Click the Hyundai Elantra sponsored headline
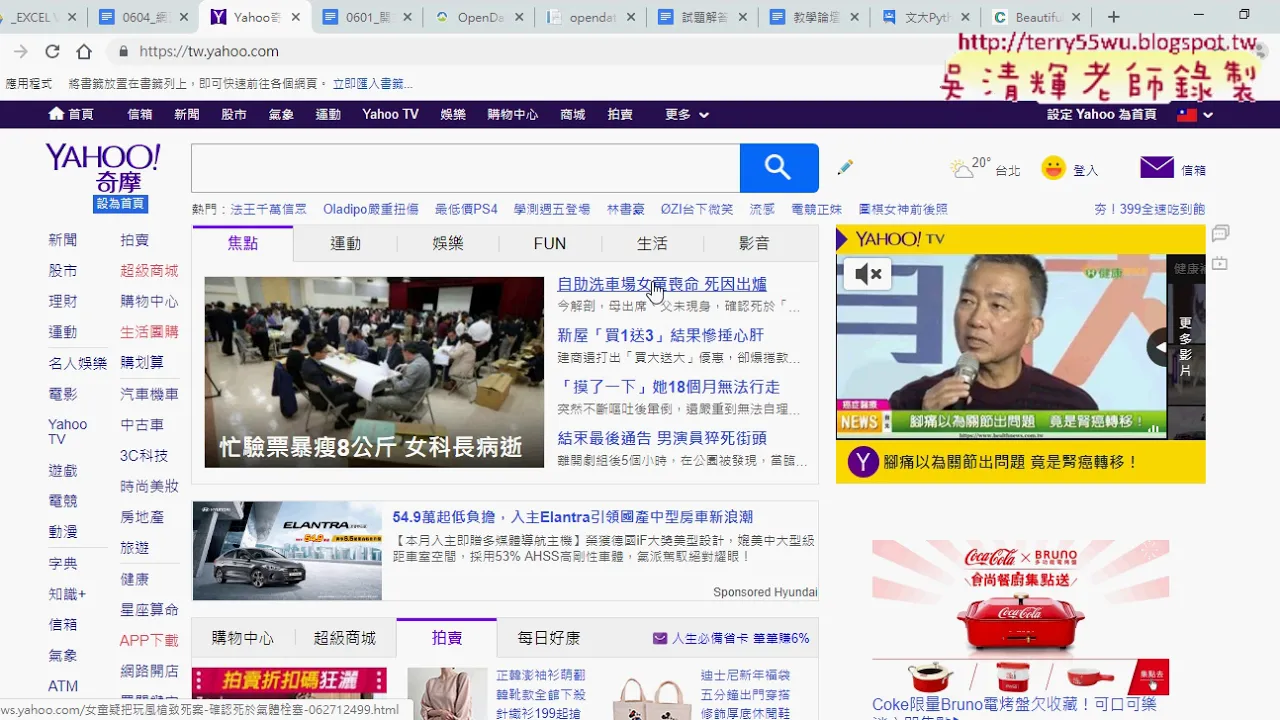1280x720 pixels. click(573, 517)
